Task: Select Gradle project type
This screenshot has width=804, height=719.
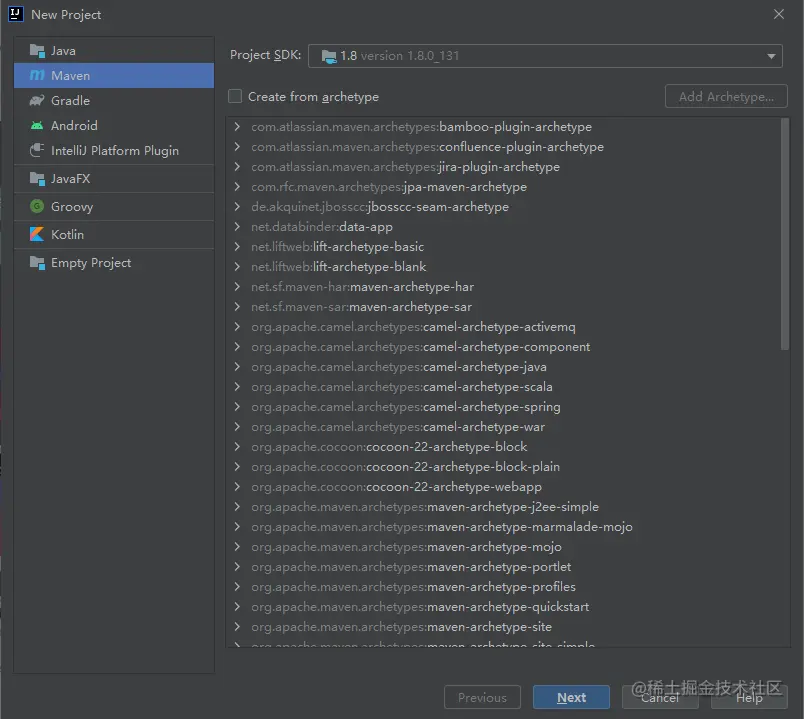Action: [114, 101]
